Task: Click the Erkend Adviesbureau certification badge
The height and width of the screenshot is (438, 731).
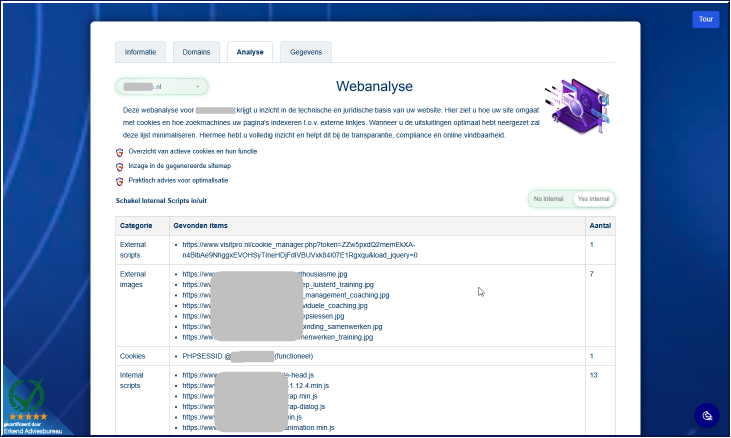Action: pyautogui.click(x=28, y=400)
